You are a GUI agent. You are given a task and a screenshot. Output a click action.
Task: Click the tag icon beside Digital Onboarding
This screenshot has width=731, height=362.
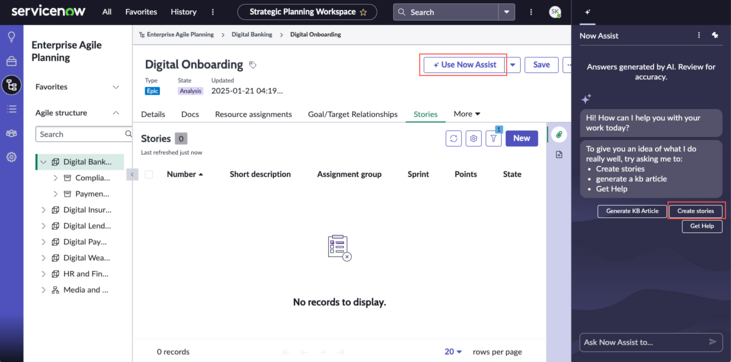[252, 65]
